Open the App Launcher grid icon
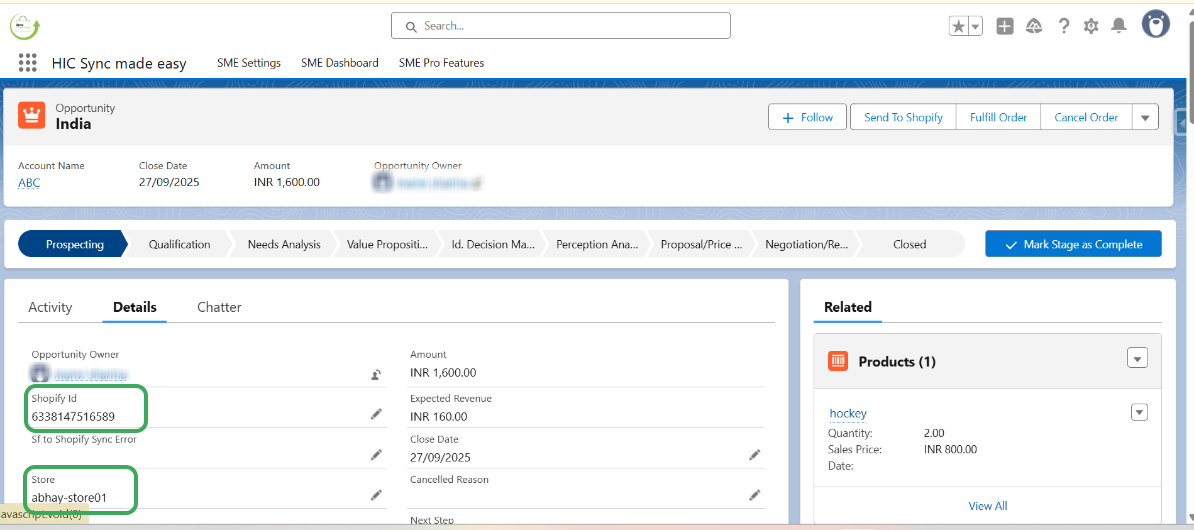This screenshot has width=1194, height=530. tap(27, 62)
